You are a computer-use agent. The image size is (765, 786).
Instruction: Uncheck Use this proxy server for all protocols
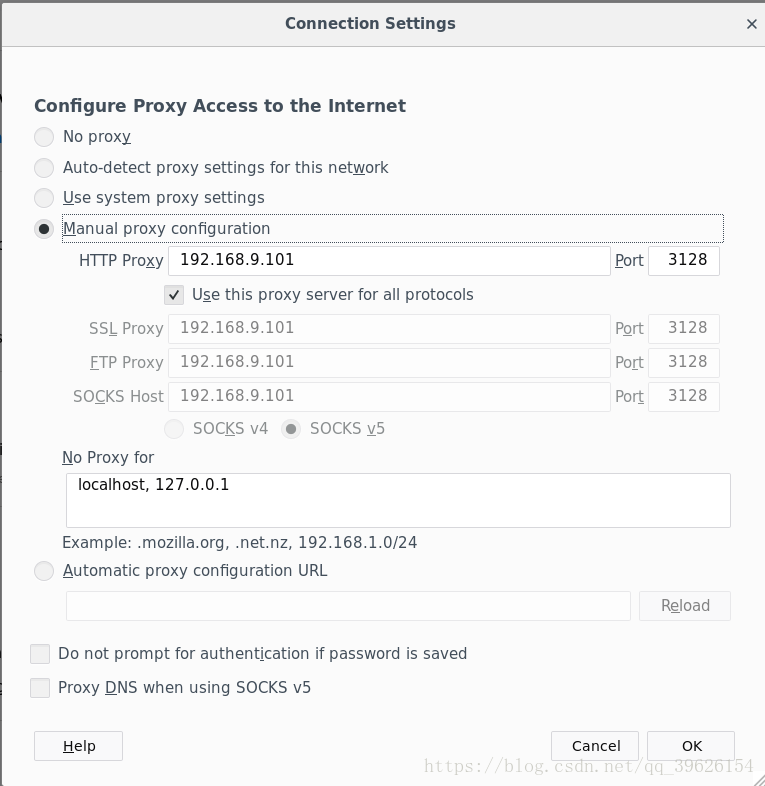(174, 295)
